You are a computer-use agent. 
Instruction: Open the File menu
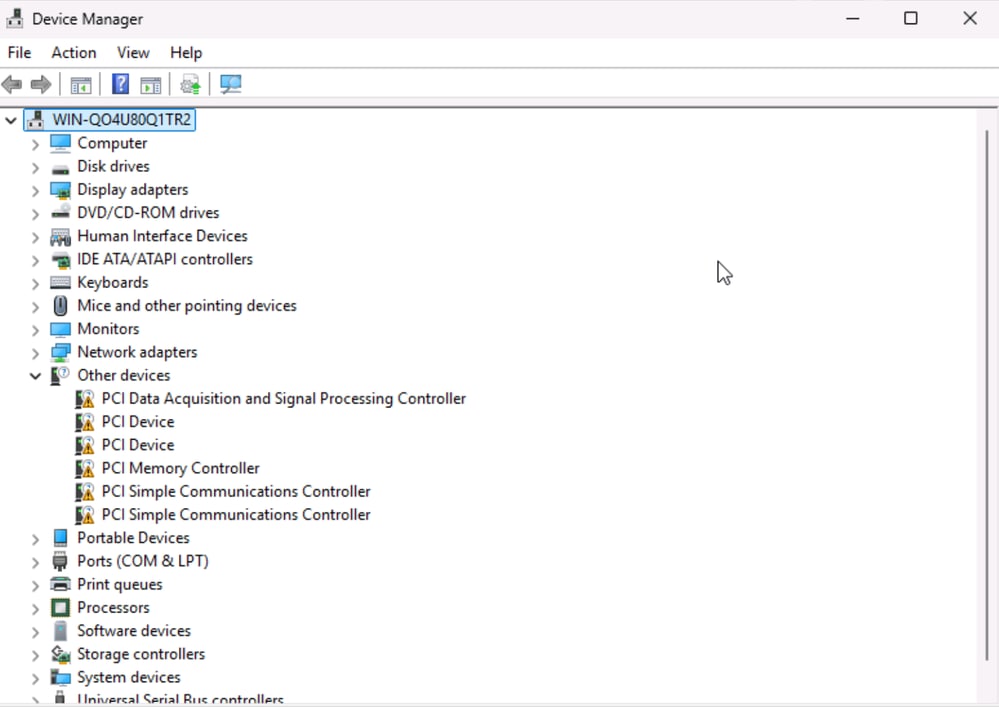click(18, 52)
